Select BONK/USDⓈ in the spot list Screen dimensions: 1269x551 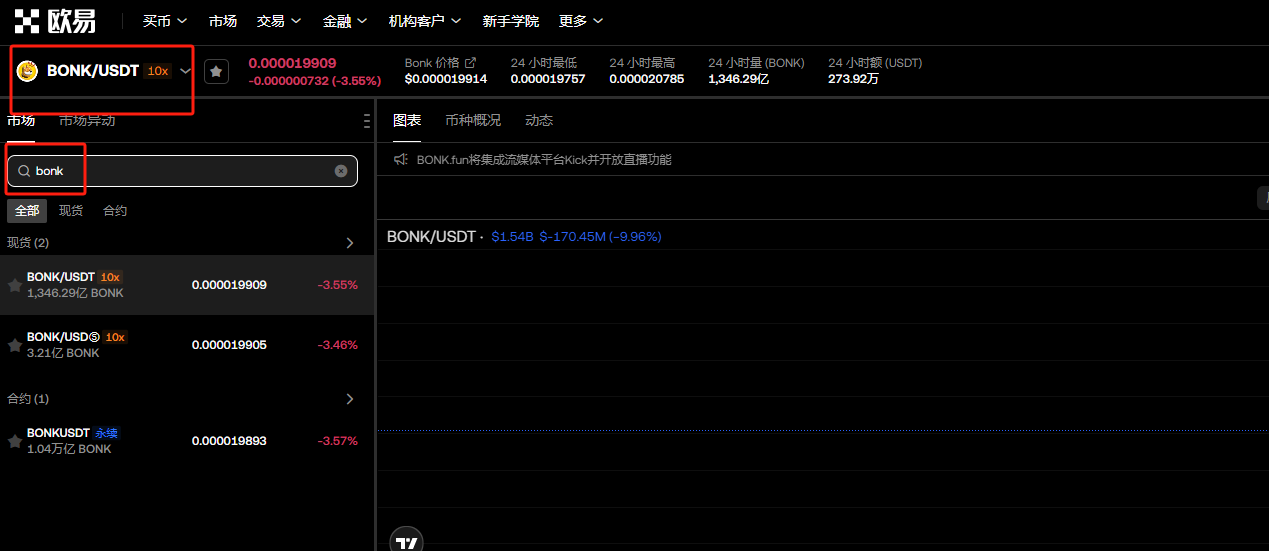point(187,345)
